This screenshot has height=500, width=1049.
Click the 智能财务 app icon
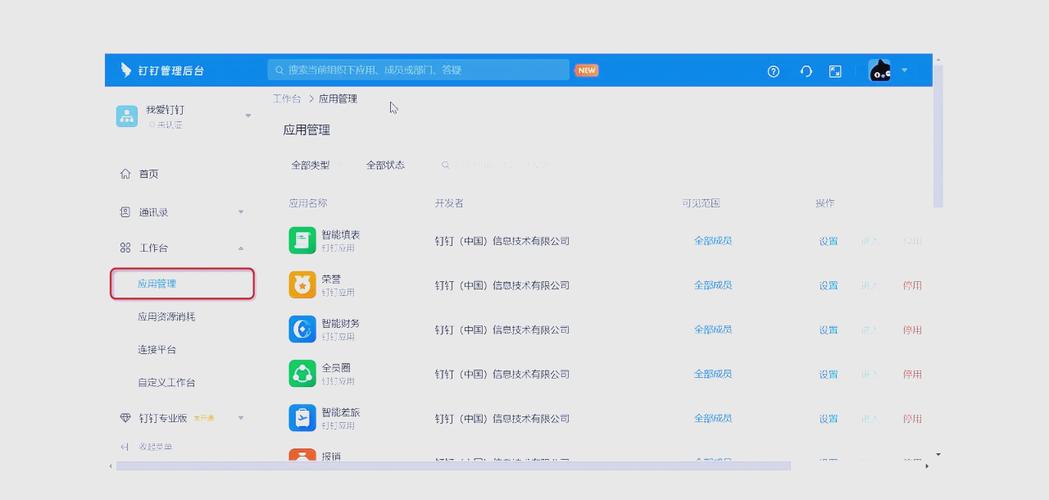(302, 329)
